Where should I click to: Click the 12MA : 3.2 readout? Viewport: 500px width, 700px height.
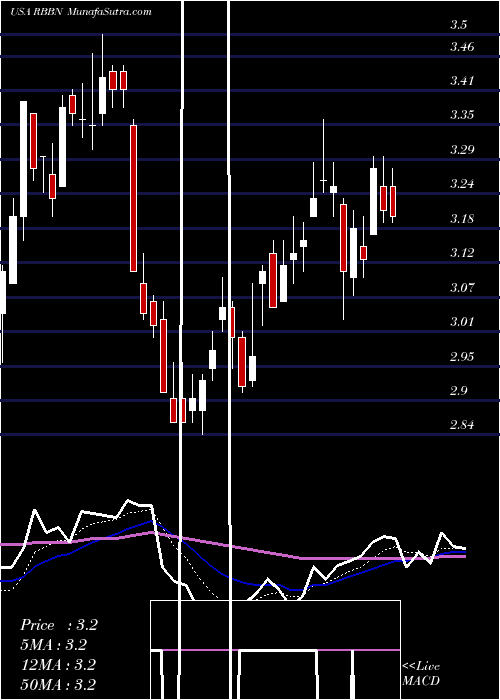pos(58,665)
